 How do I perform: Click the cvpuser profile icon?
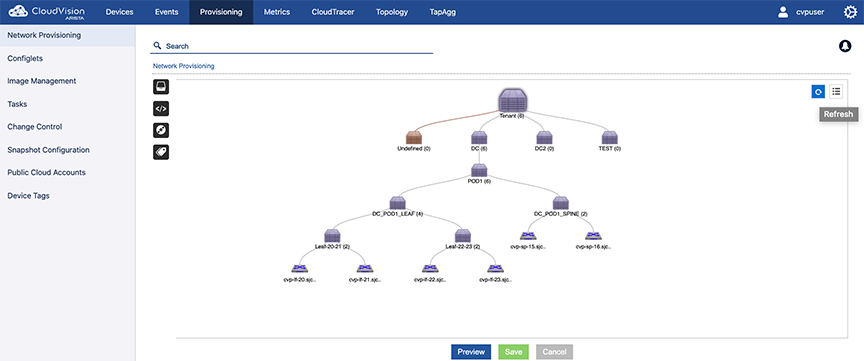tap(783, 12)
